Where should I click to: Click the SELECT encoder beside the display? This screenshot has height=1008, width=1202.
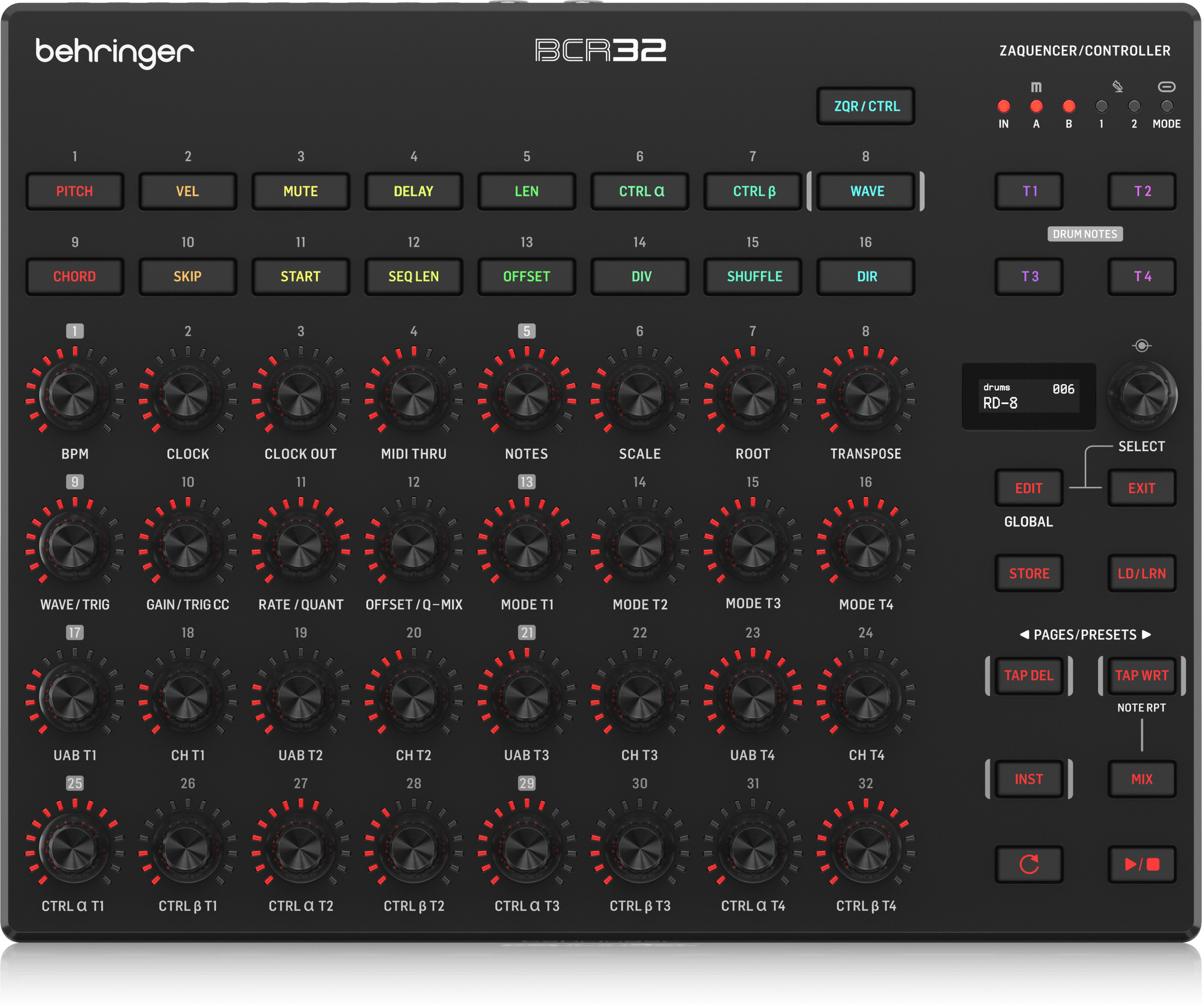(x=1142, y=396)
